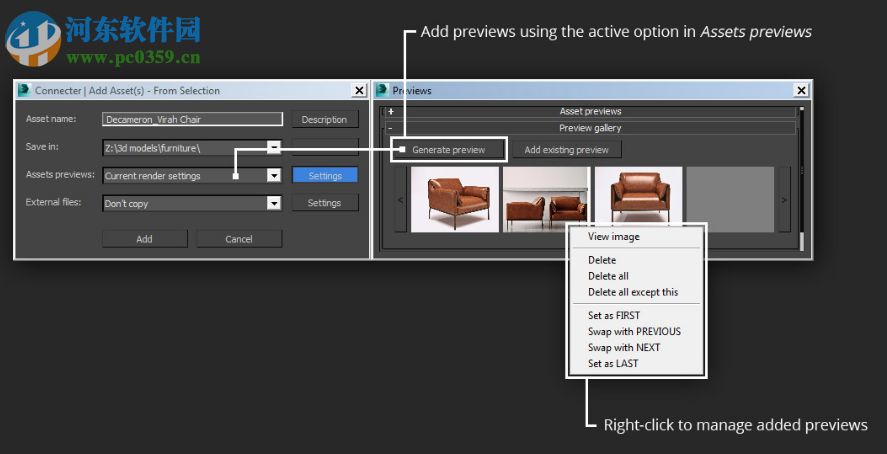Click the Cancel button
Screen dimensions: 887x454
[x=239, y=239]
